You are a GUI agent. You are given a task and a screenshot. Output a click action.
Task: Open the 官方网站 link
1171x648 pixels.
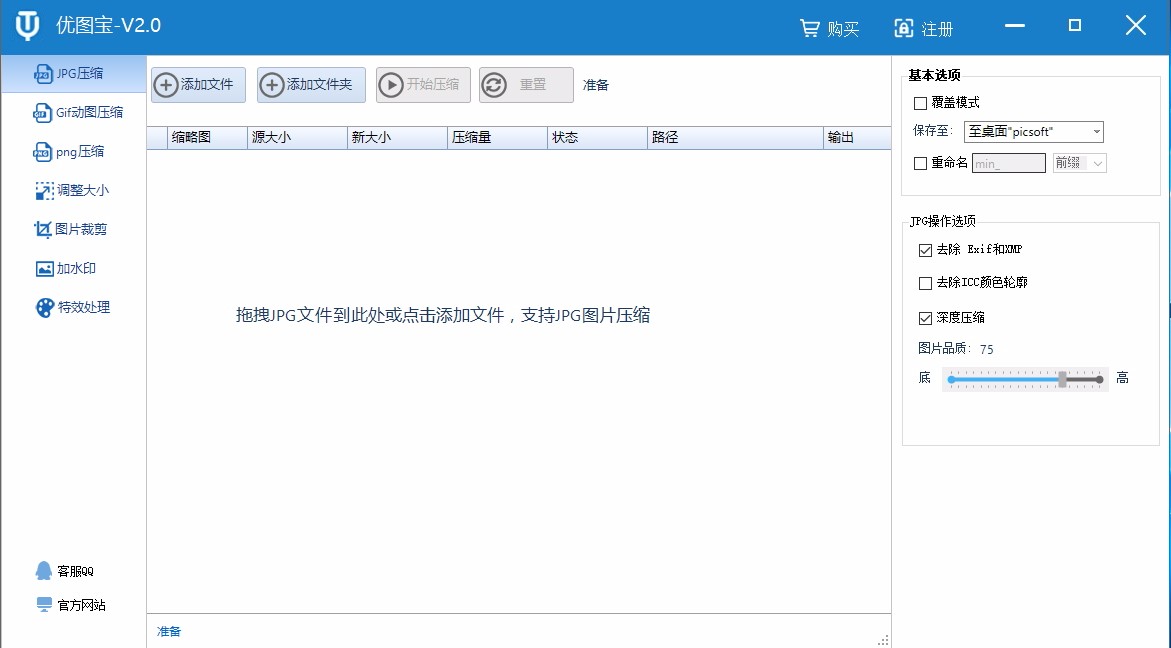(x=81, y=605)
